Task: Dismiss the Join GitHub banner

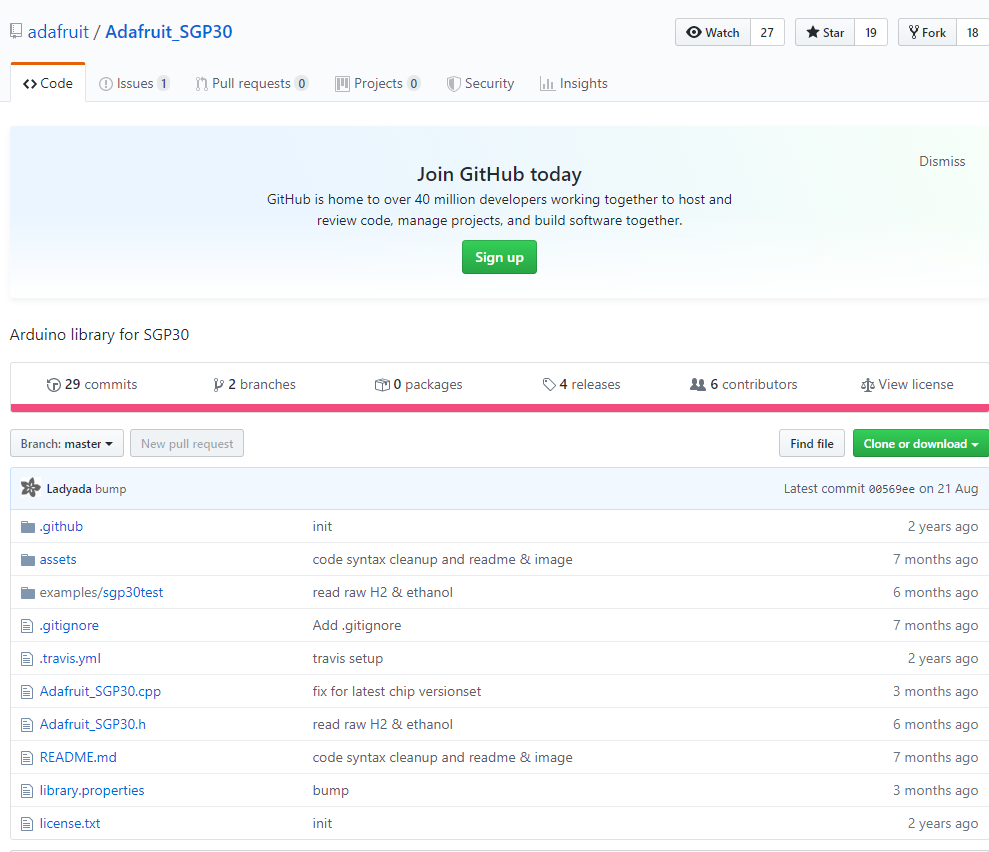Action: pos(942,161)
